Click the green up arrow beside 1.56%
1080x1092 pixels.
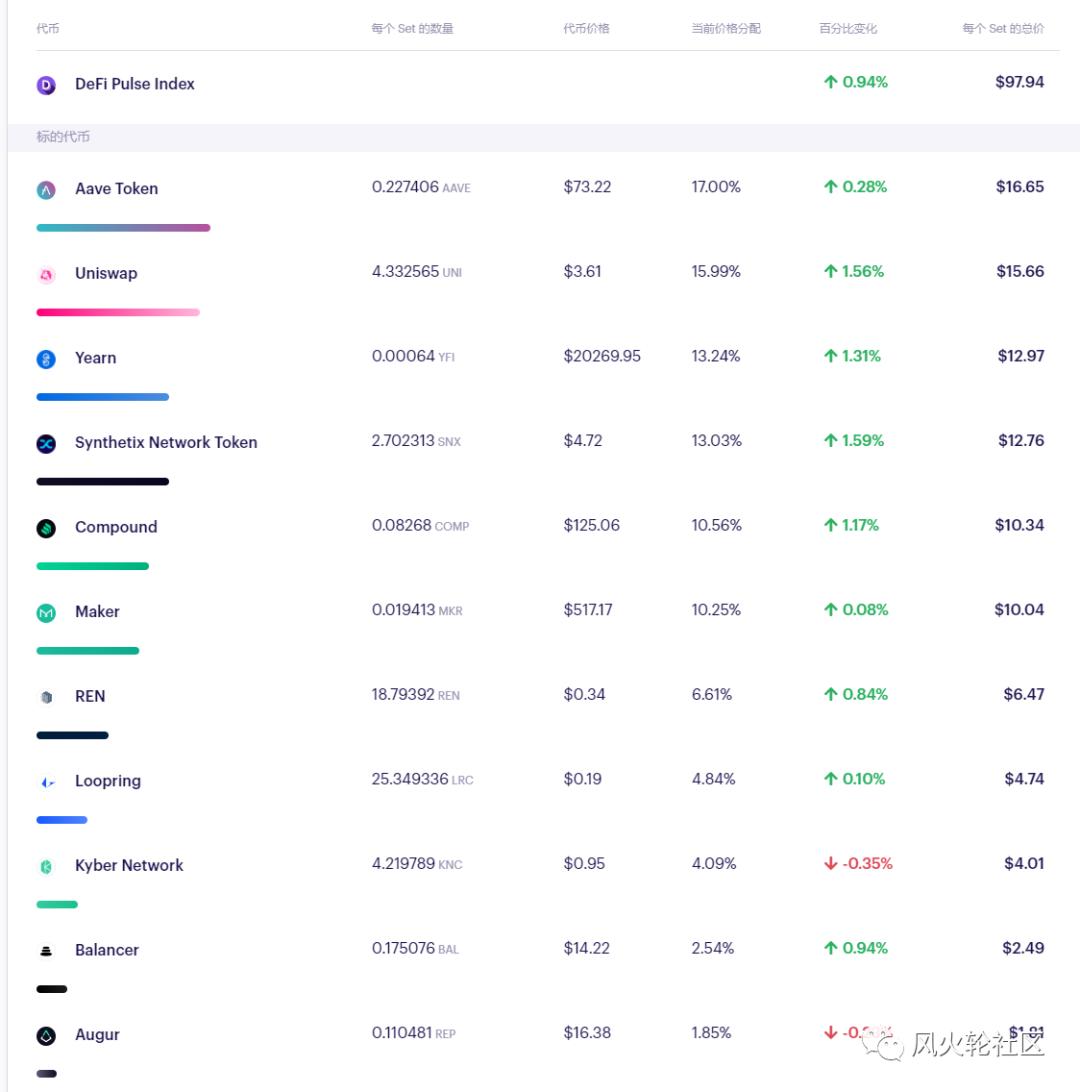pos(830,272)
